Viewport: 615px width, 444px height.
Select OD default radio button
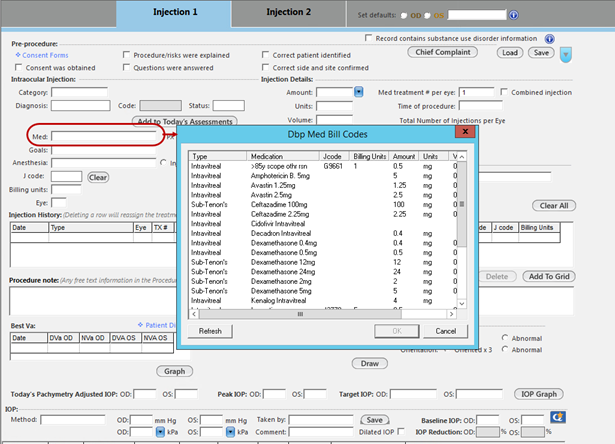404,16
